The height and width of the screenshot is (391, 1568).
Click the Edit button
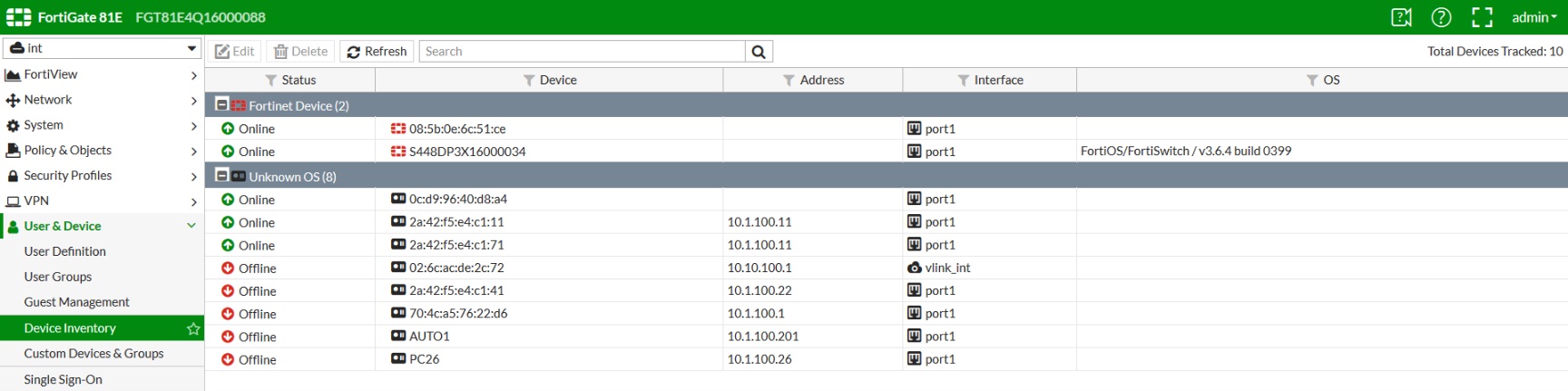234,52
